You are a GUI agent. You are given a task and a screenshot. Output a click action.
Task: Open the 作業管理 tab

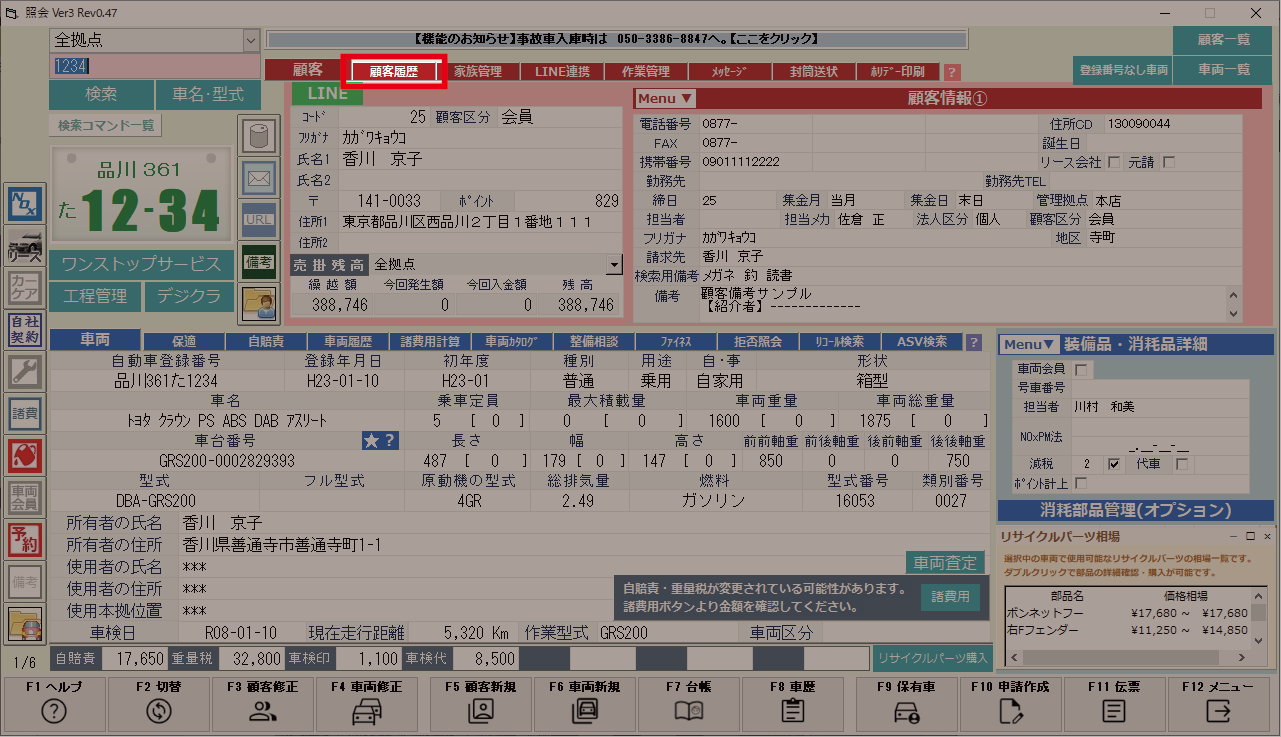(646, 71)
